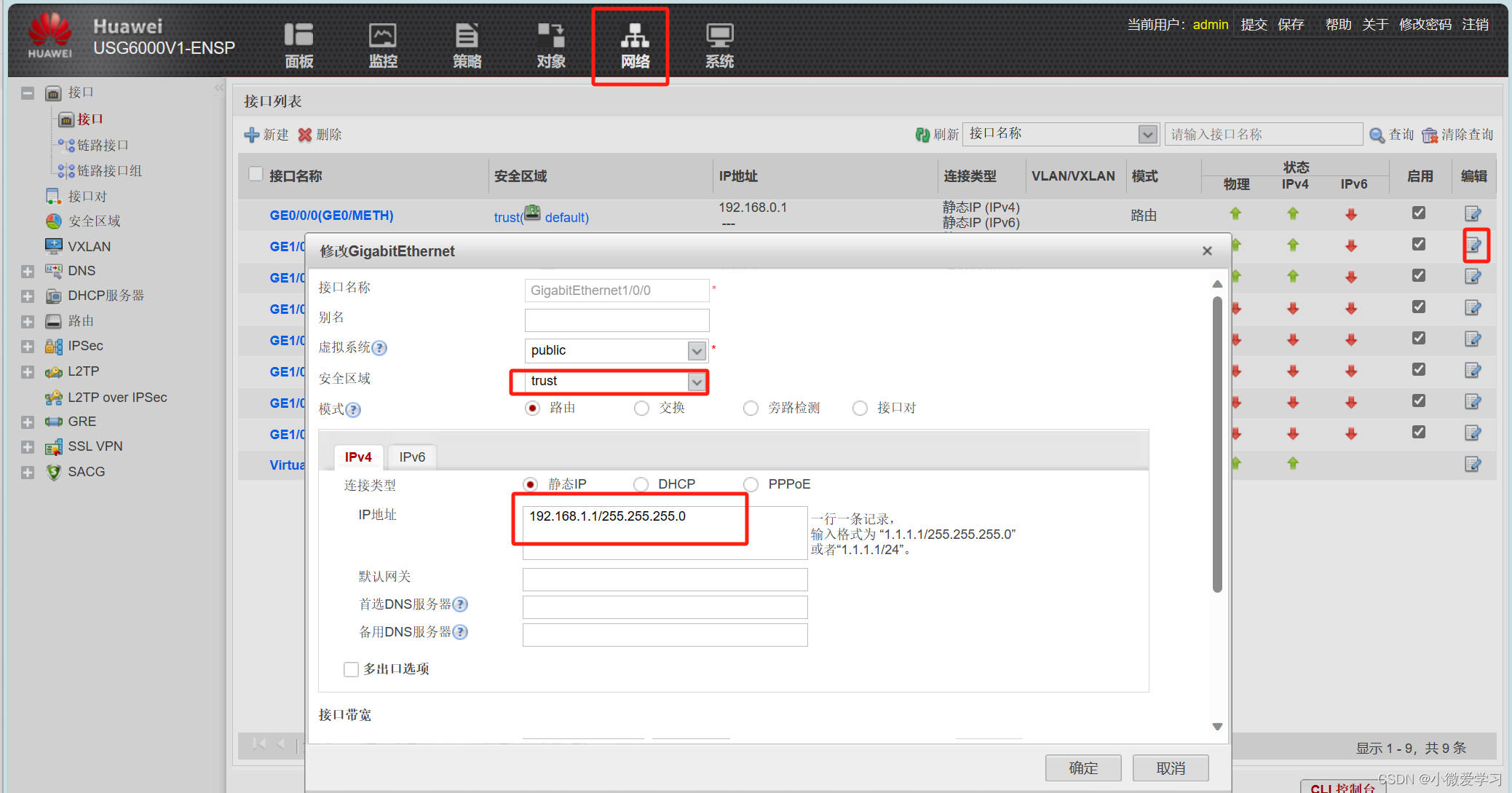
Task: Click help icon next to 虚拟系统
Action: (379, 348)
